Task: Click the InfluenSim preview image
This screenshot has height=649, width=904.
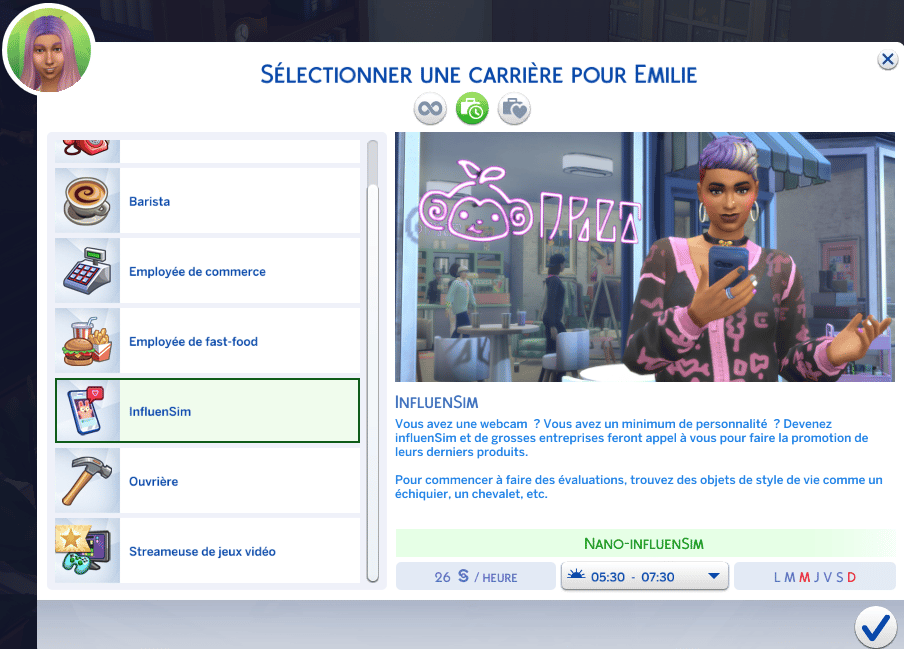Action: point(645,257)
